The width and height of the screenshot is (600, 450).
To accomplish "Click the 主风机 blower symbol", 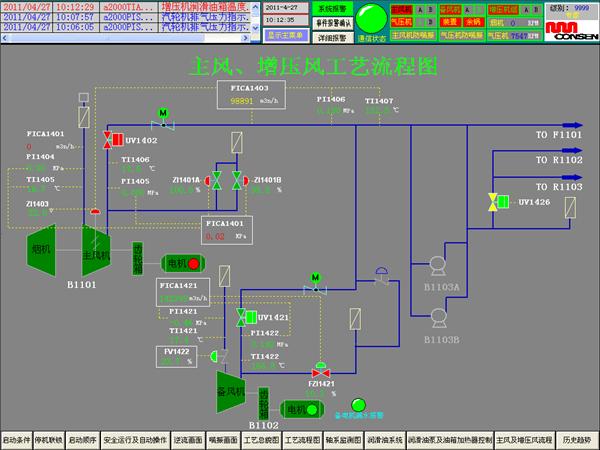I will coord(96,251).
